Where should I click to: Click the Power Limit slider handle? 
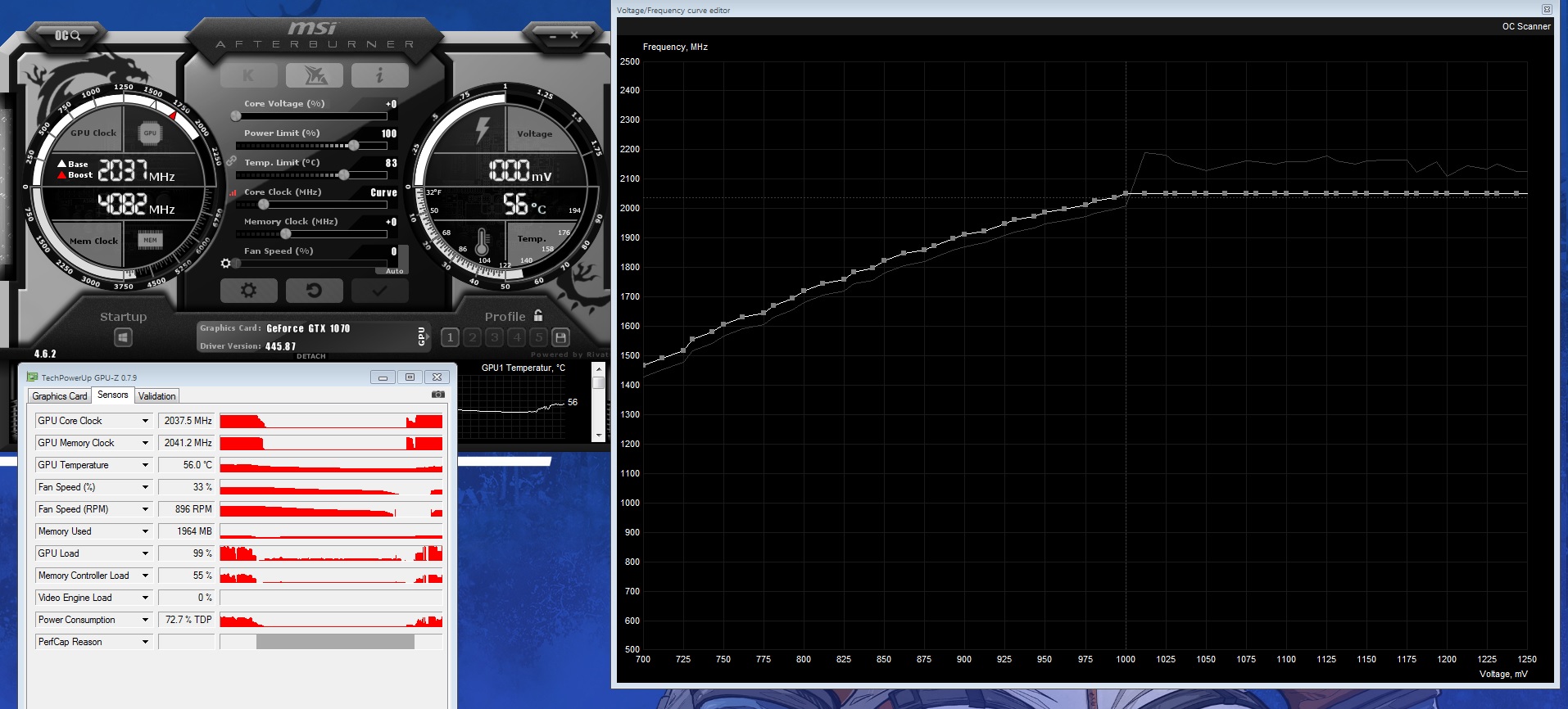pyautogui.click(x=354, y=145)
